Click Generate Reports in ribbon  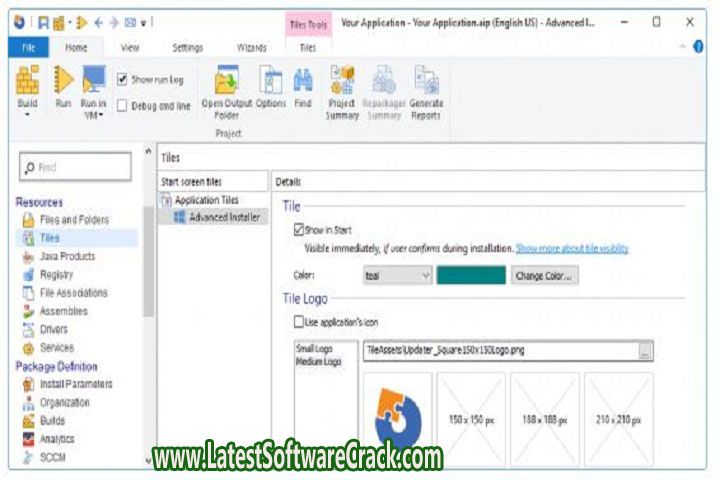(426, 92)
